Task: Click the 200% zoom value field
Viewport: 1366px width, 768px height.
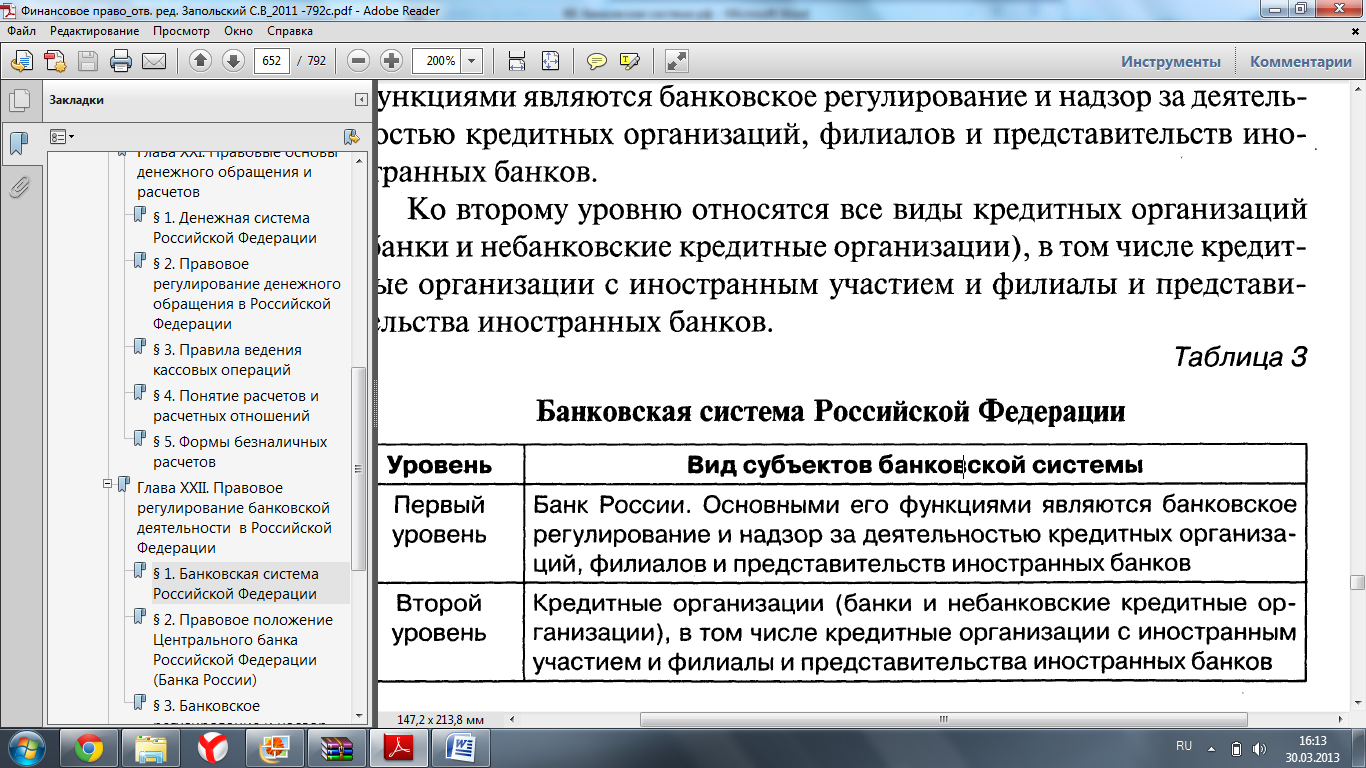Action: tap(437, 61)
